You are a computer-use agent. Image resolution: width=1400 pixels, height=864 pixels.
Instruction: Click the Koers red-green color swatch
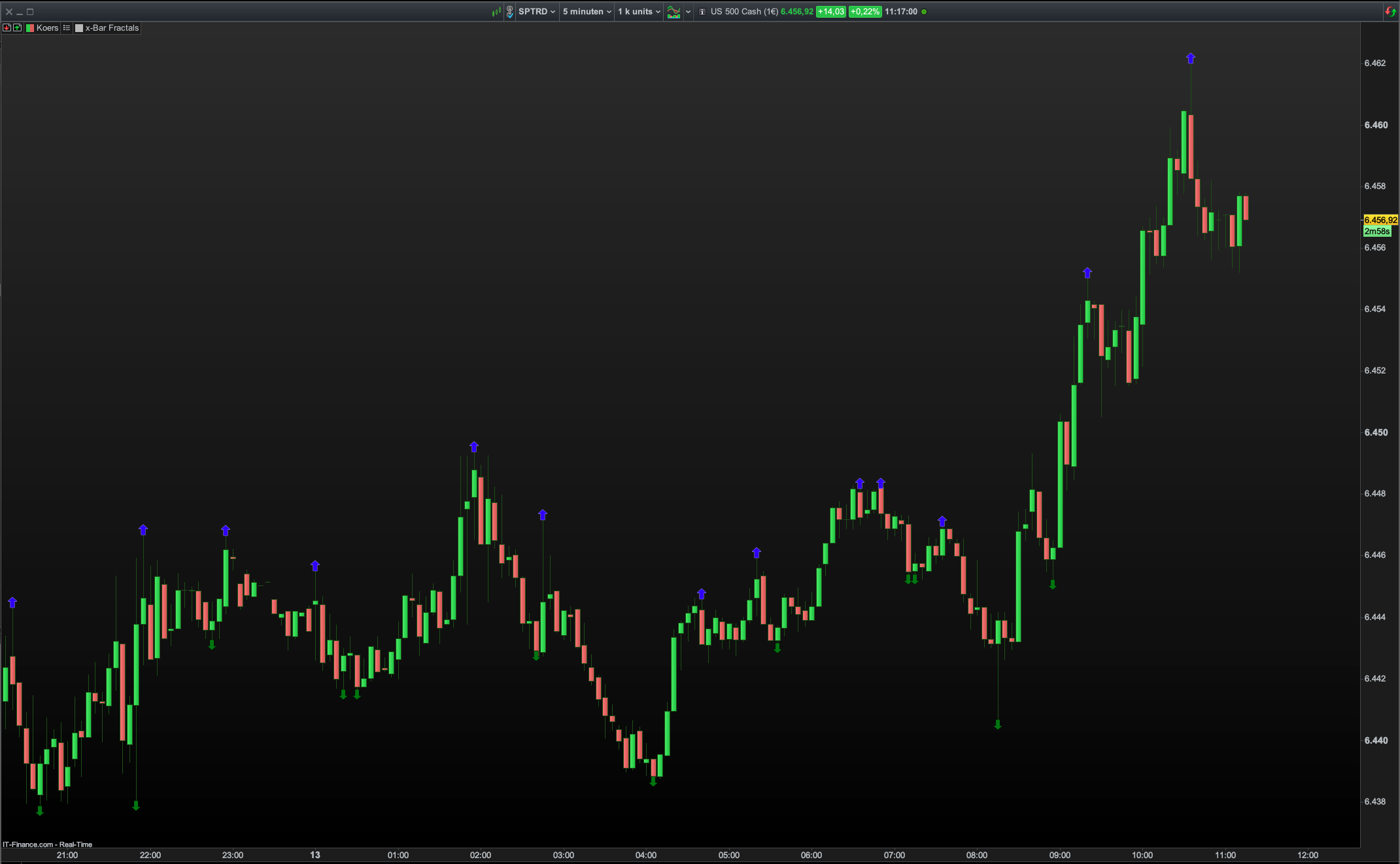pos(30,28)
